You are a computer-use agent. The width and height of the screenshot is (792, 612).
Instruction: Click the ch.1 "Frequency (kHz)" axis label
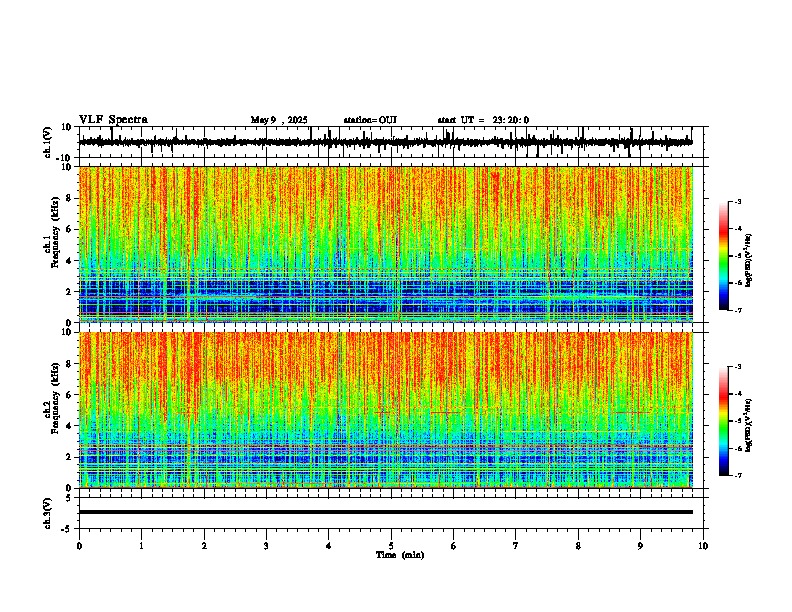(55, 233)
